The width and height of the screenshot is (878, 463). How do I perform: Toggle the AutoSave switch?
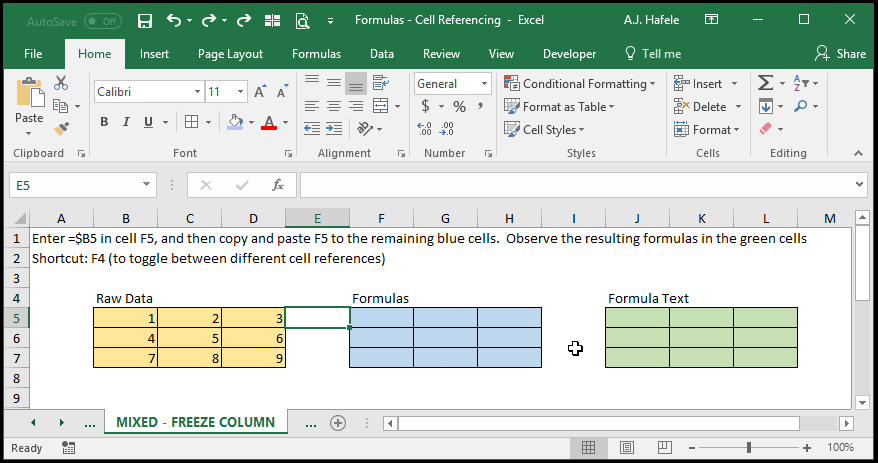pos(102,21)
